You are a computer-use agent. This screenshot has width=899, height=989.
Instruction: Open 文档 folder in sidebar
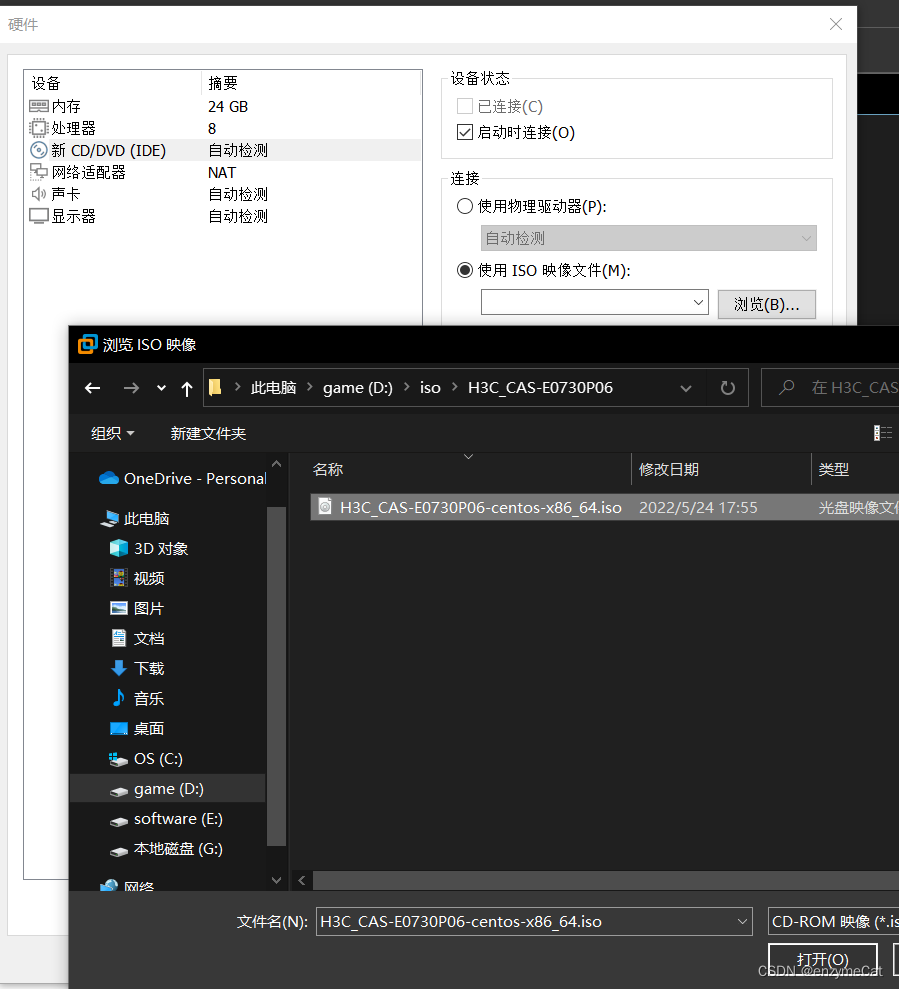click(138, 638)
